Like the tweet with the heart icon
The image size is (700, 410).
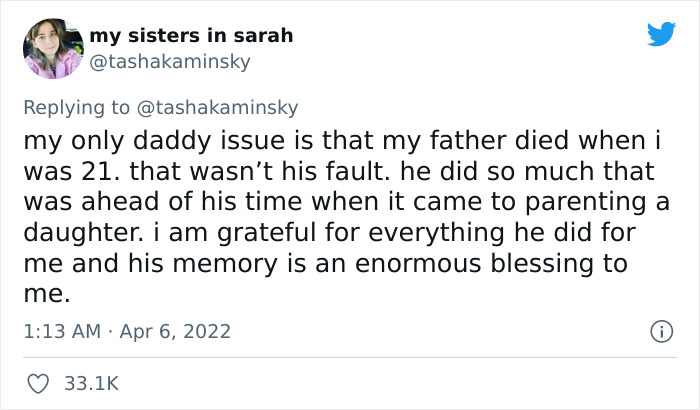tap(39, 383)
